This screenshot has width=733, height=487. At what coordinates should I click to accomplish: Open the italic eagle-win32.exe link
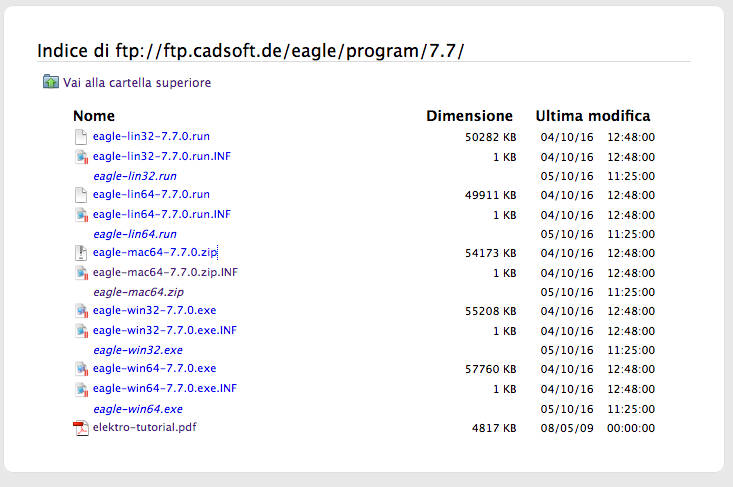coord(138,350)
